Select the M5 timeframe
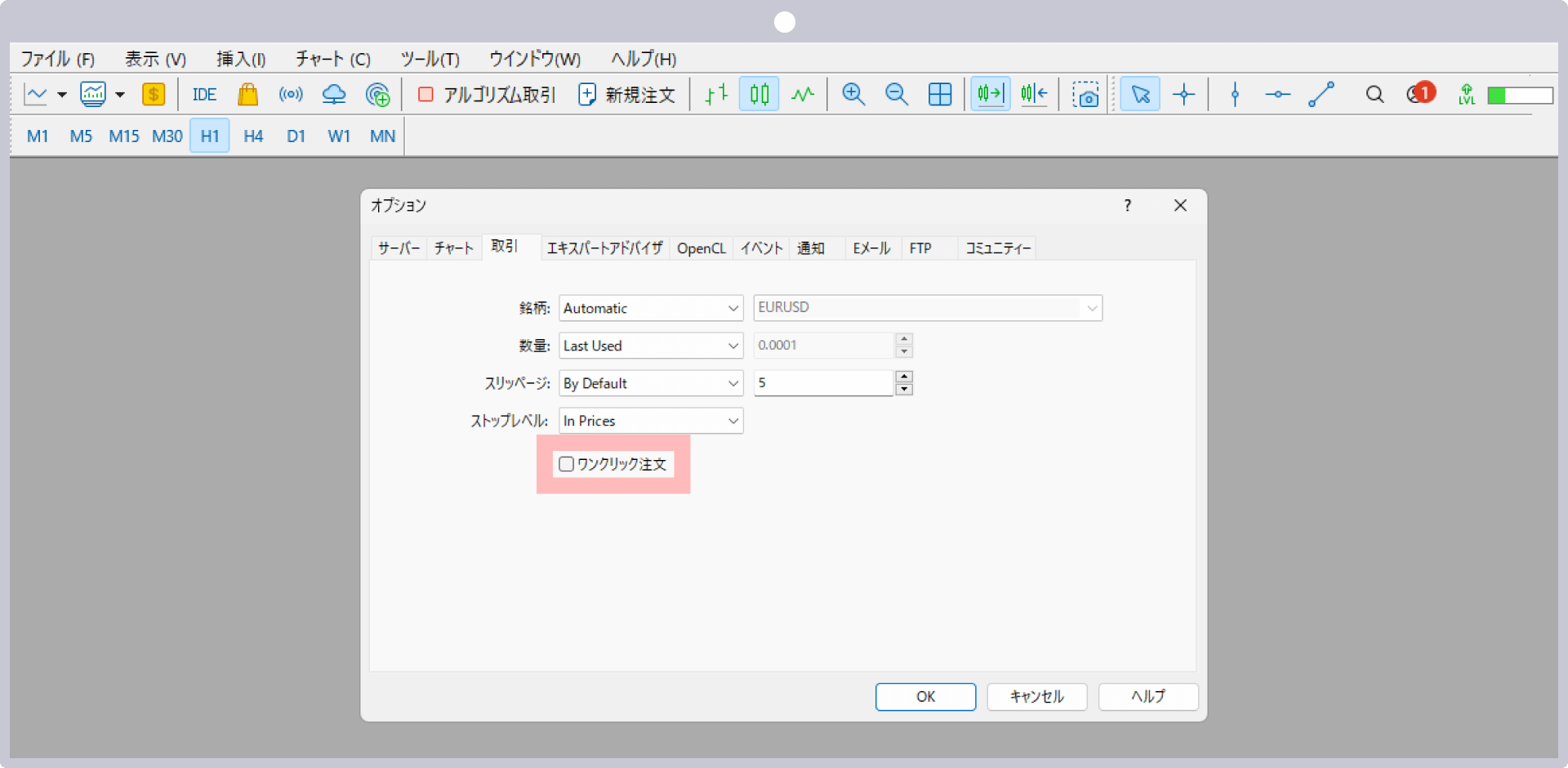Image resolution: width=1568 pixels, height=768 pixels. click(81, 136)
